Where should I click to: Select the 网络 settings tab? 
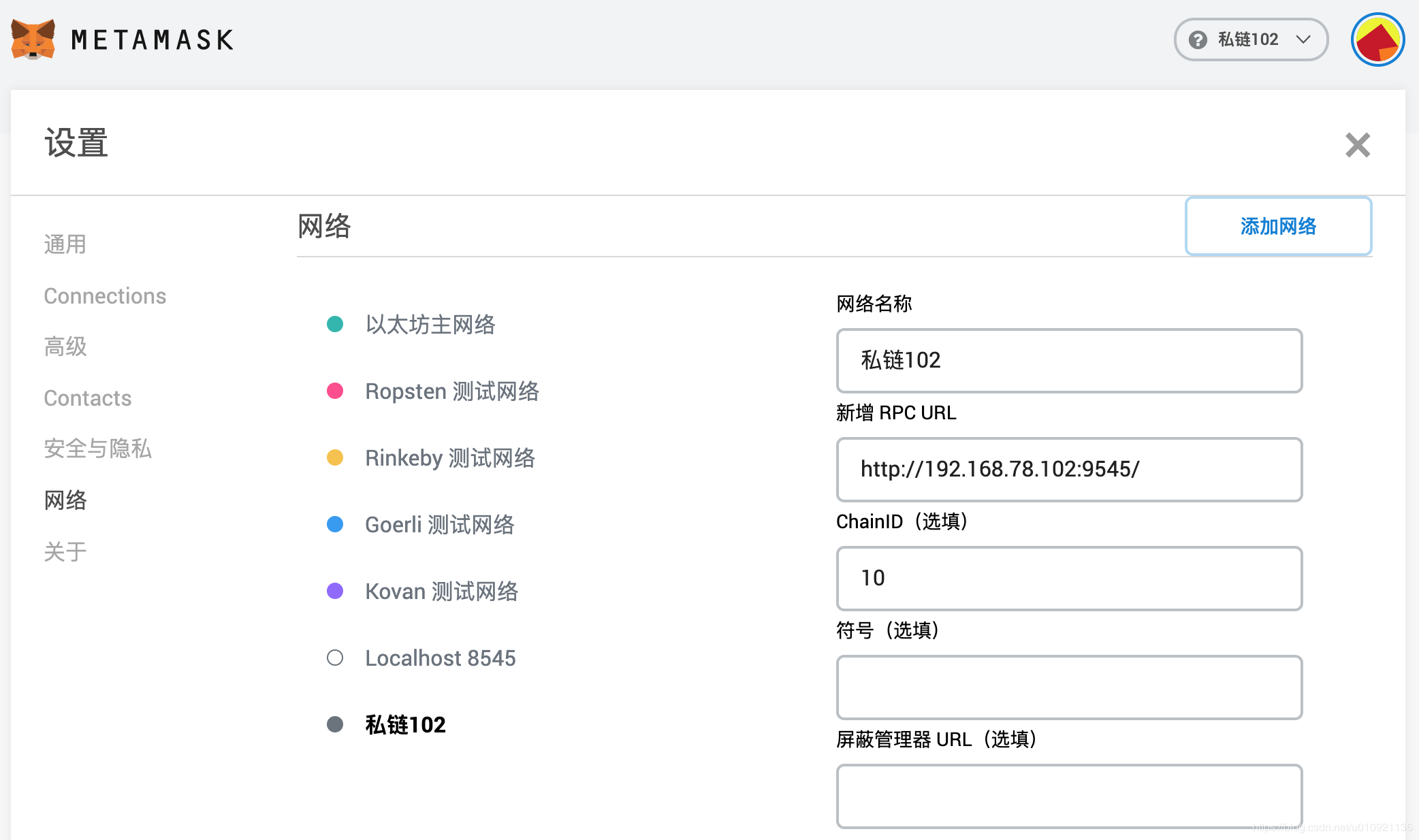[65, 500]
